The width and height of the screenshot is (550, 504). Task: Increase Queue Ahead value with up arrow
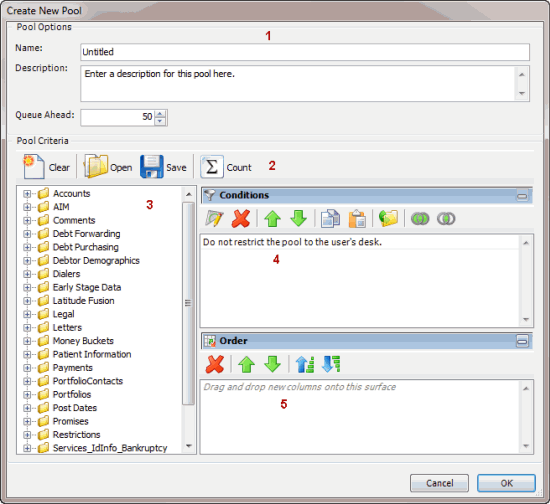(x=160, y=114)
